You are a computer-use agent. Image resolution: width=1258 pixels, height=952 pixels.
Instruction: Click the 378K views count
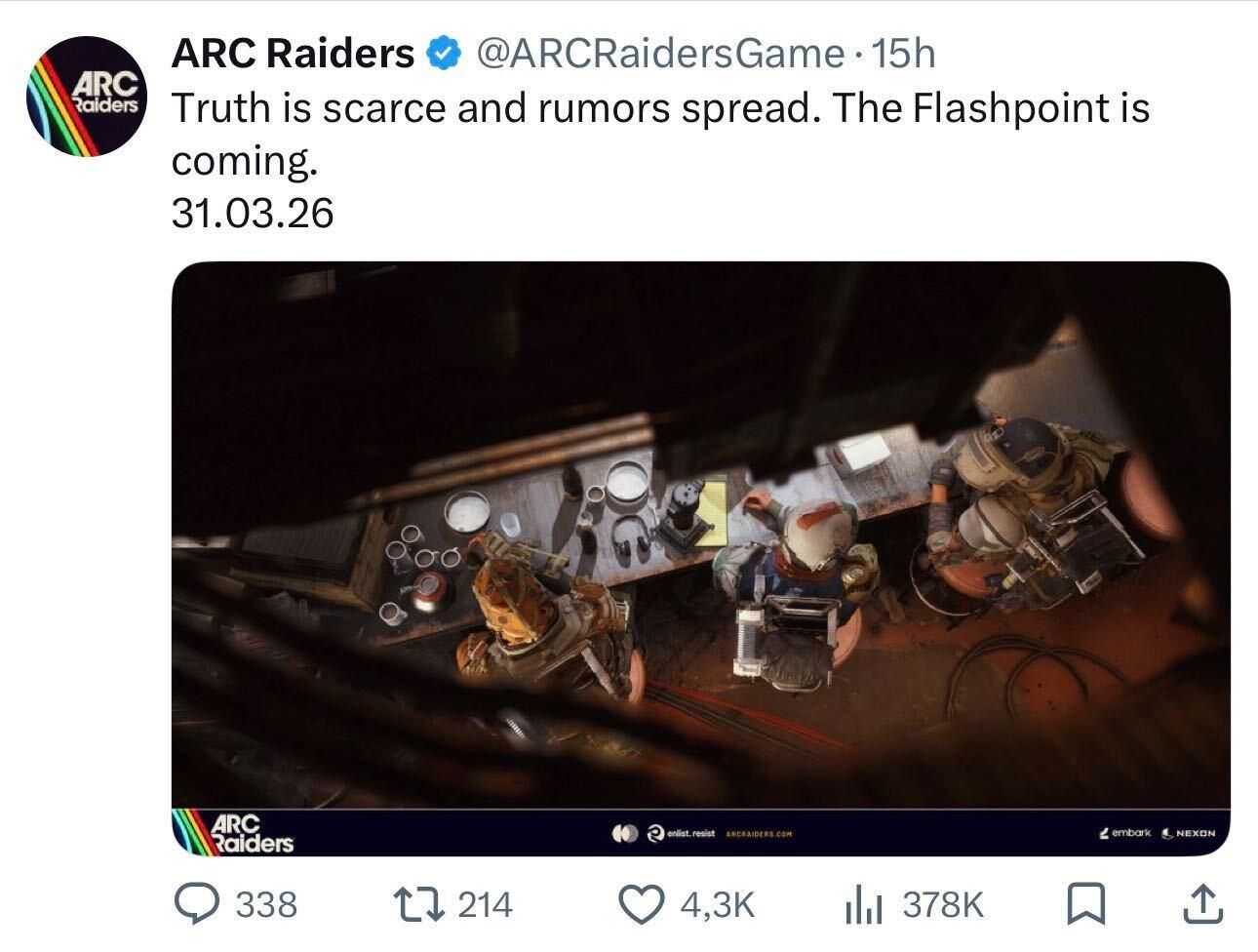pos(943,905)
